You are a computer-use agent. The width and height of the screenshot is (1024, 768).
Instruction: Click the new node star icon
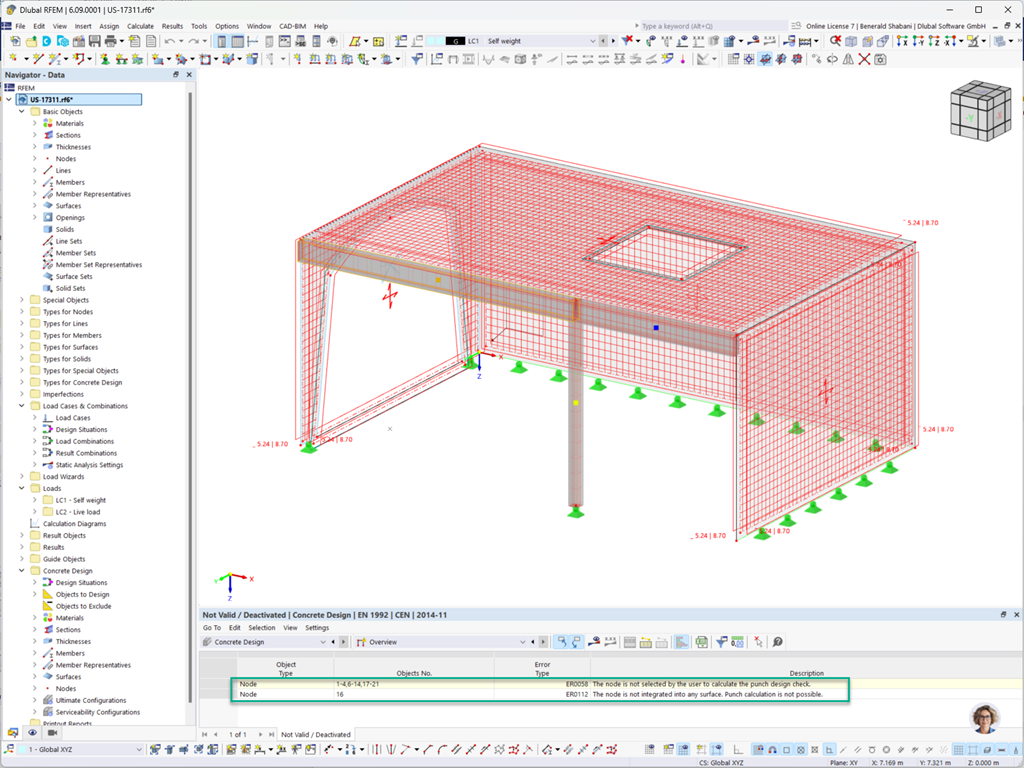click(13, 59)
